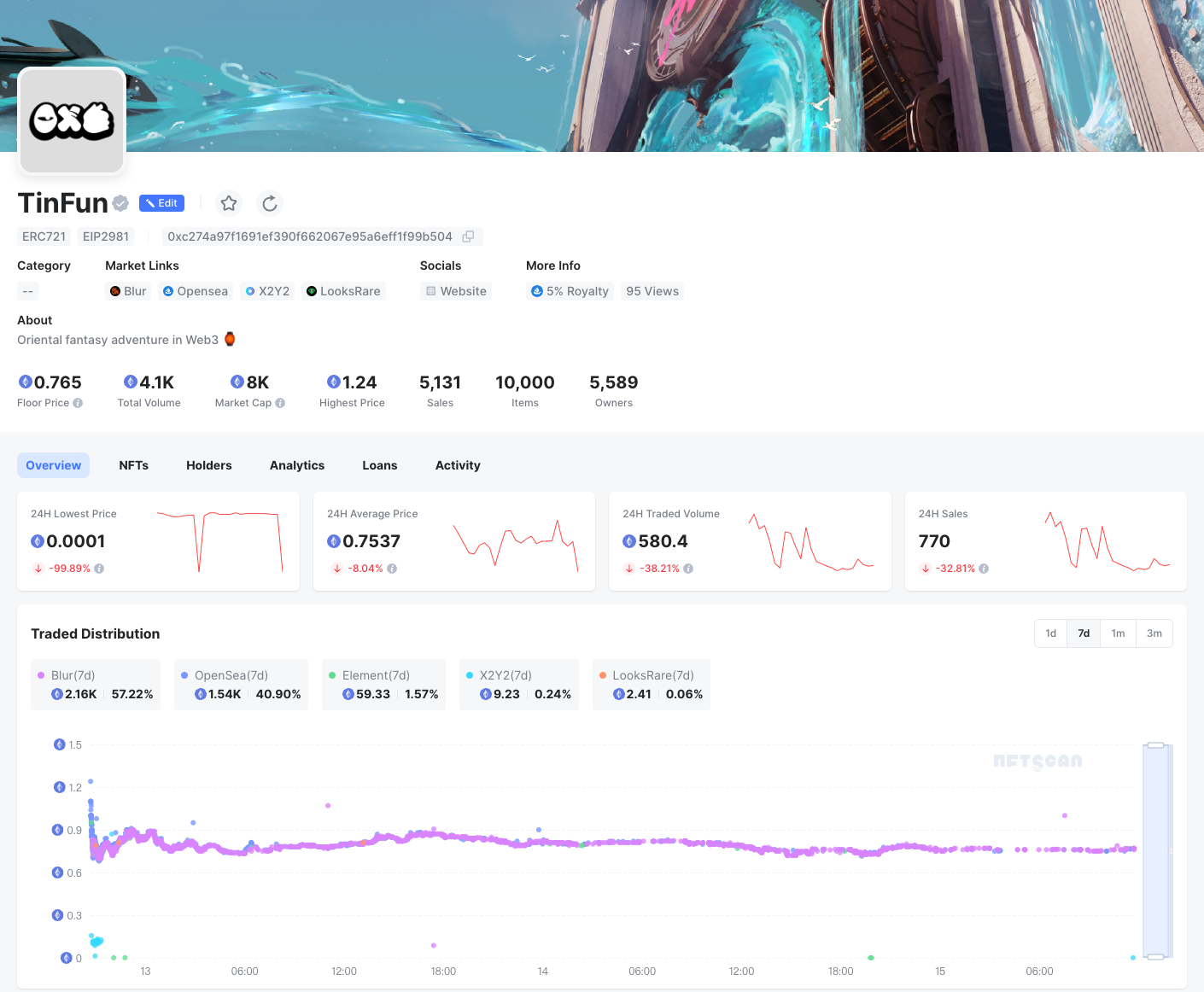Copy the contract address
Viewport: 1204px width, 992px height.
tap(468, 236)
